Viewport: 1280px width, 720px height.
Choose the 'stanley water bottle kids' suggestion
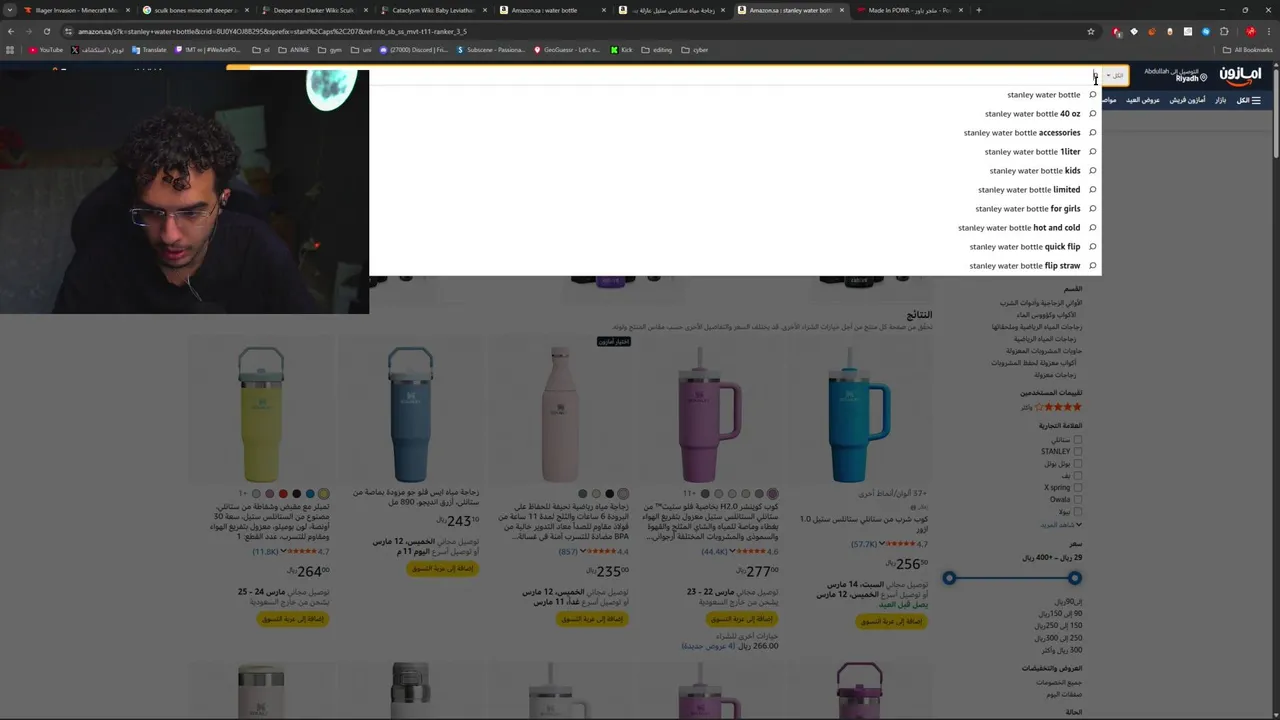click(x=1035, y=171)
